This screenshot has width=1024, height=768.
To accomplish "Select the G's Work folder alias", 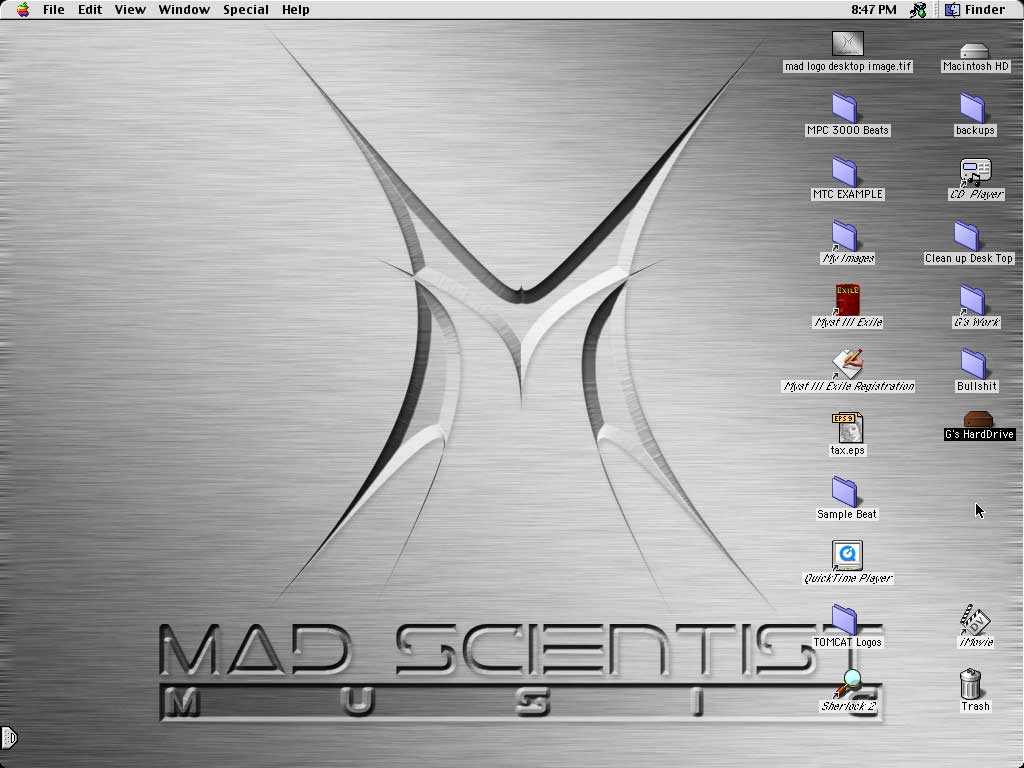I will (x=972, y=299).
